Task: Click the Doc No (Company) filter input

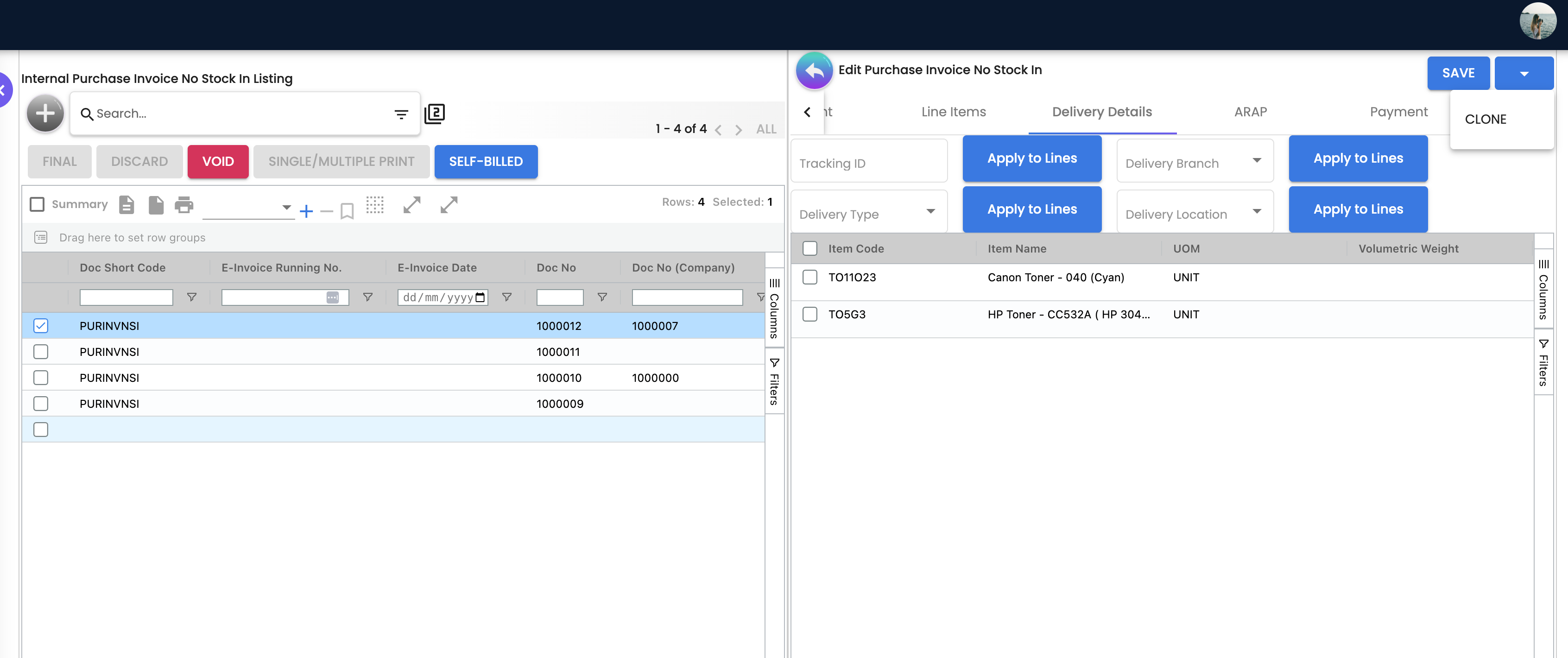Action: [687, 297]
